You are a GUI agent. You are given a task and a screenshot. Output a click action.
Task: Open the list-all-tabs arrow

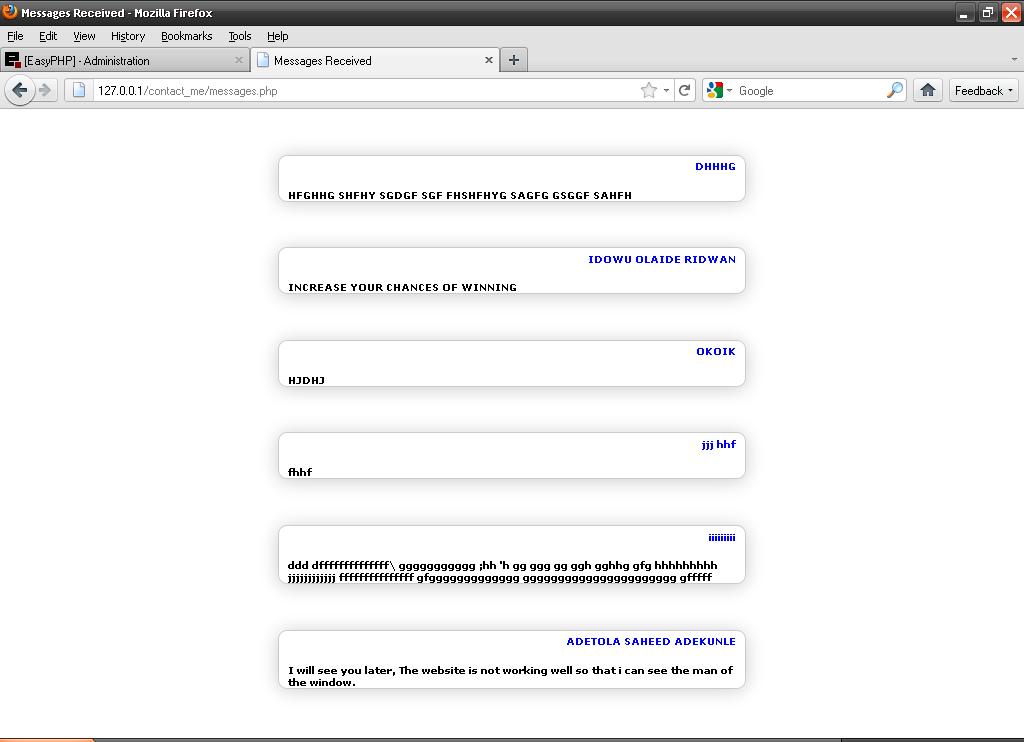coord(1014,59)
